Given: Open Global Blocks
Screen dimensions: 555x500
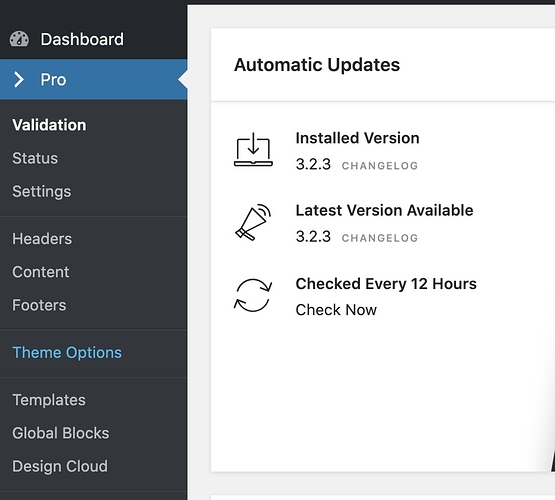Looking at the screenshot, I should (x=61, y=433).
